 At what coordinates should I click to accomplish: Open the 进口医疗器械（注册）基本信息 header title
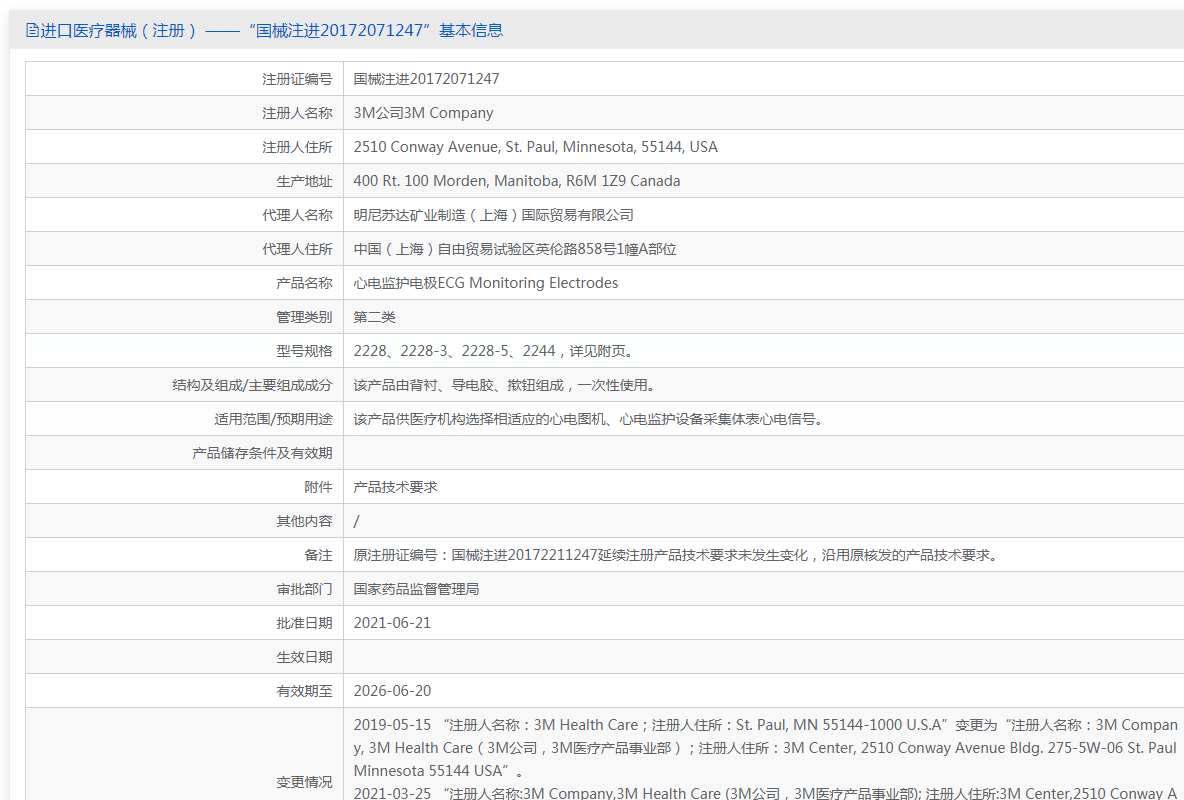point(270,30)
